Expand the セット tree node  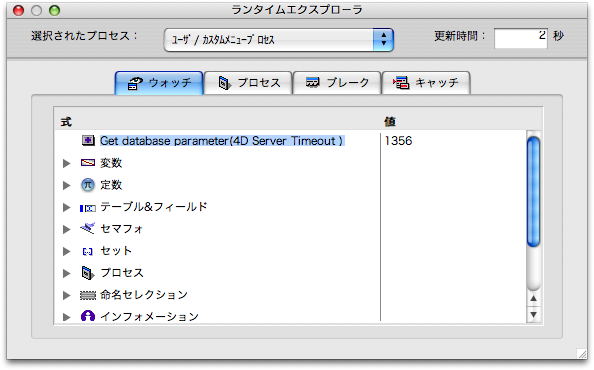tap(67, 251)
